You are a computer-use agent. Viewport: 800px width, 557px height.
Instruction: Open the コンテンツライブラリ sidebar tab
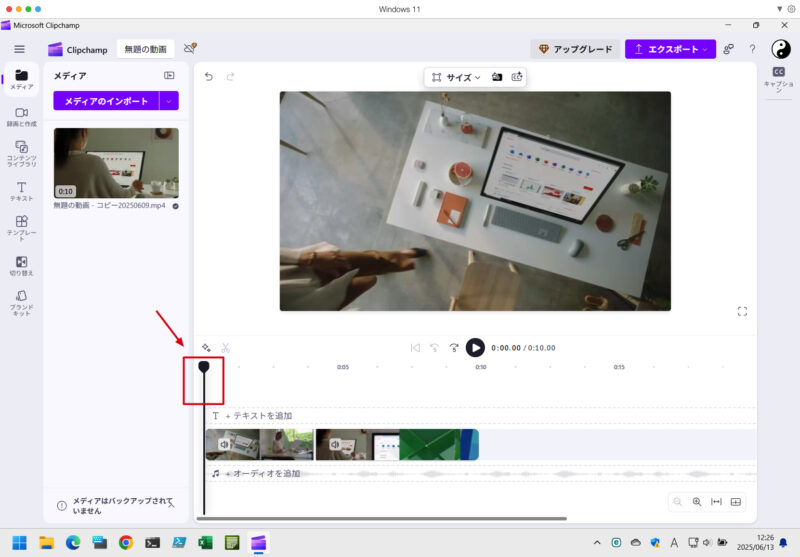coord(21,154)
